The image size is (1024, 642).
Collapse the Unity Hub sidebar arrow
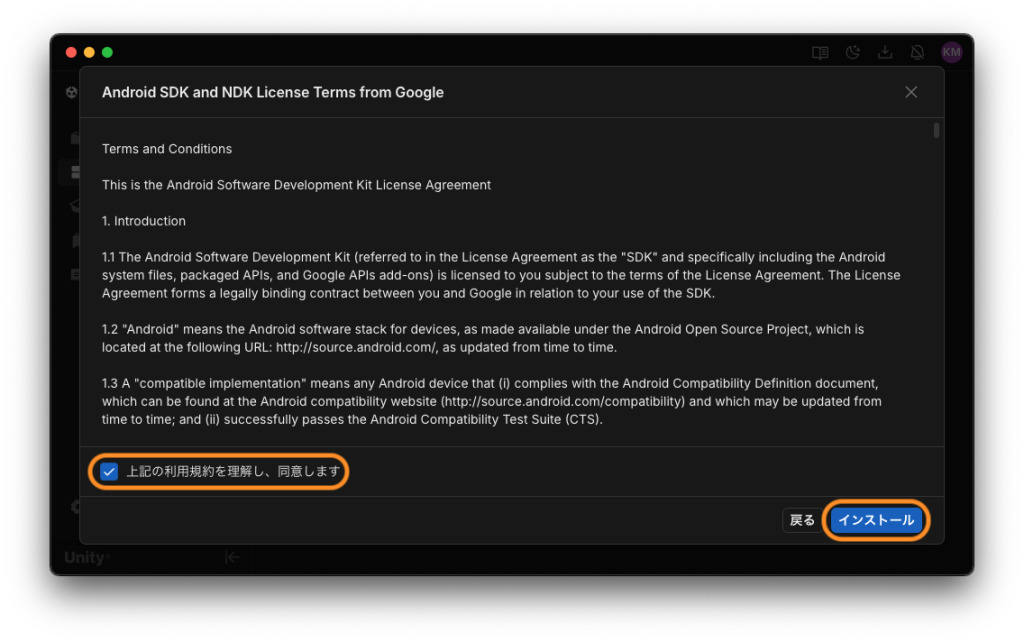(232, 557)
